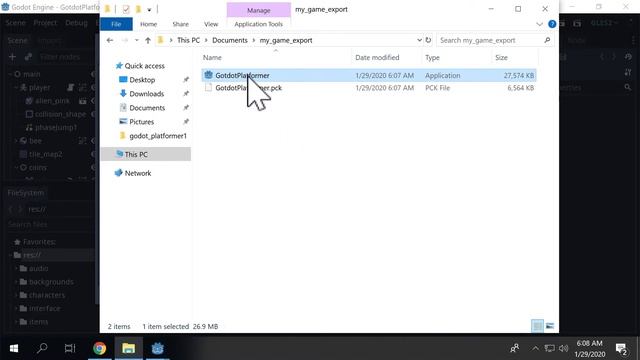
Task: Select This PC in navigation pane
Action: (146, 154)
